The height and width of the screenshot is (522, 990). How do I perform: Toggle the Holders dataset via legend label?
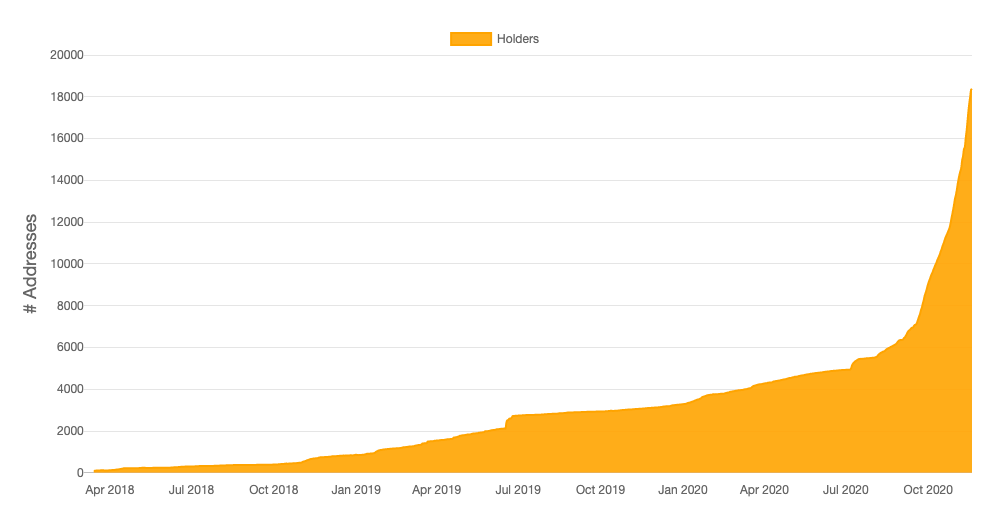[x=518, y=39]
